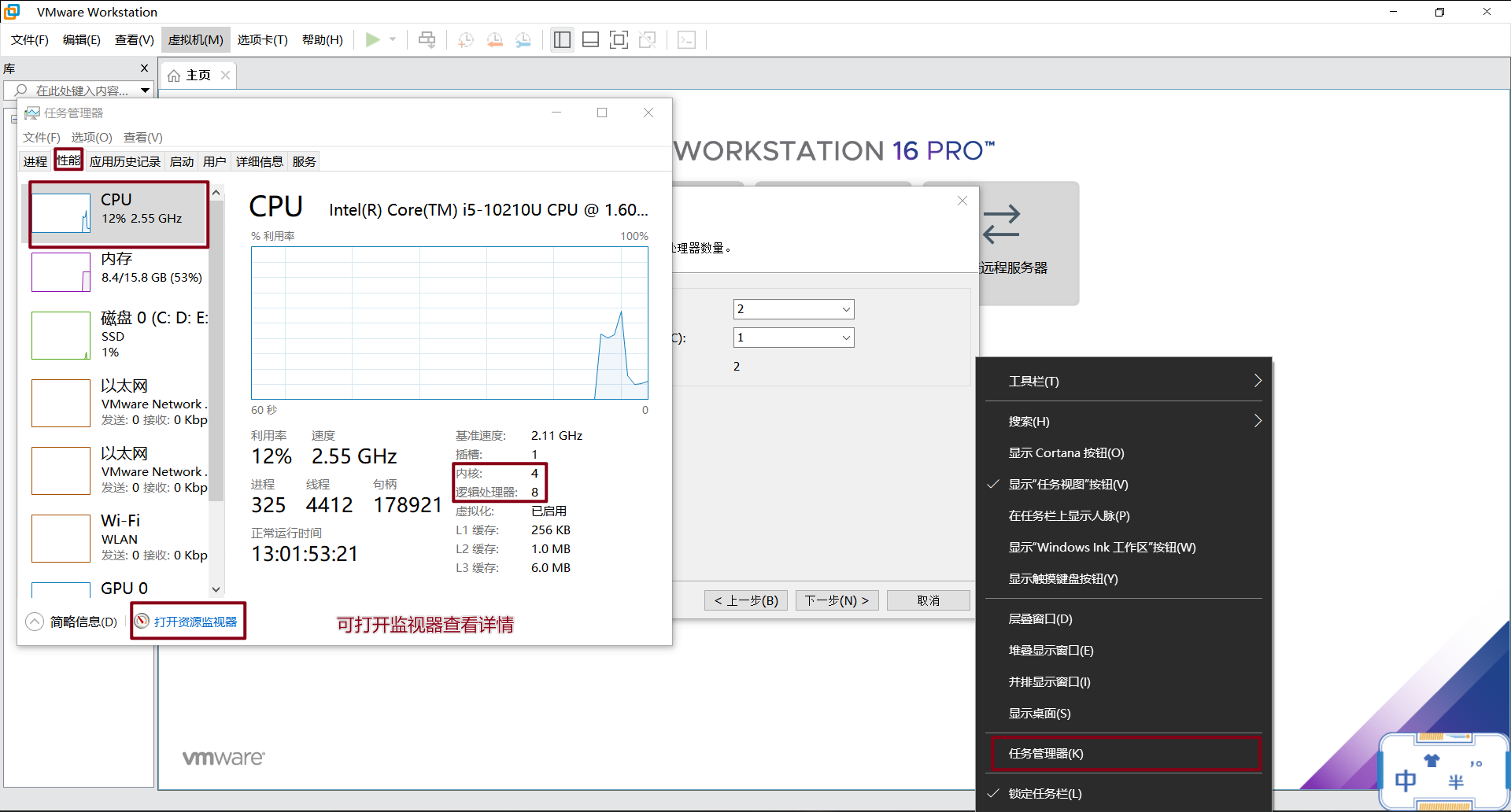Close the new VM wizard dialog
Image resolution: width=1511 pixels, height=812 pixels.
[x=962, y=201]
